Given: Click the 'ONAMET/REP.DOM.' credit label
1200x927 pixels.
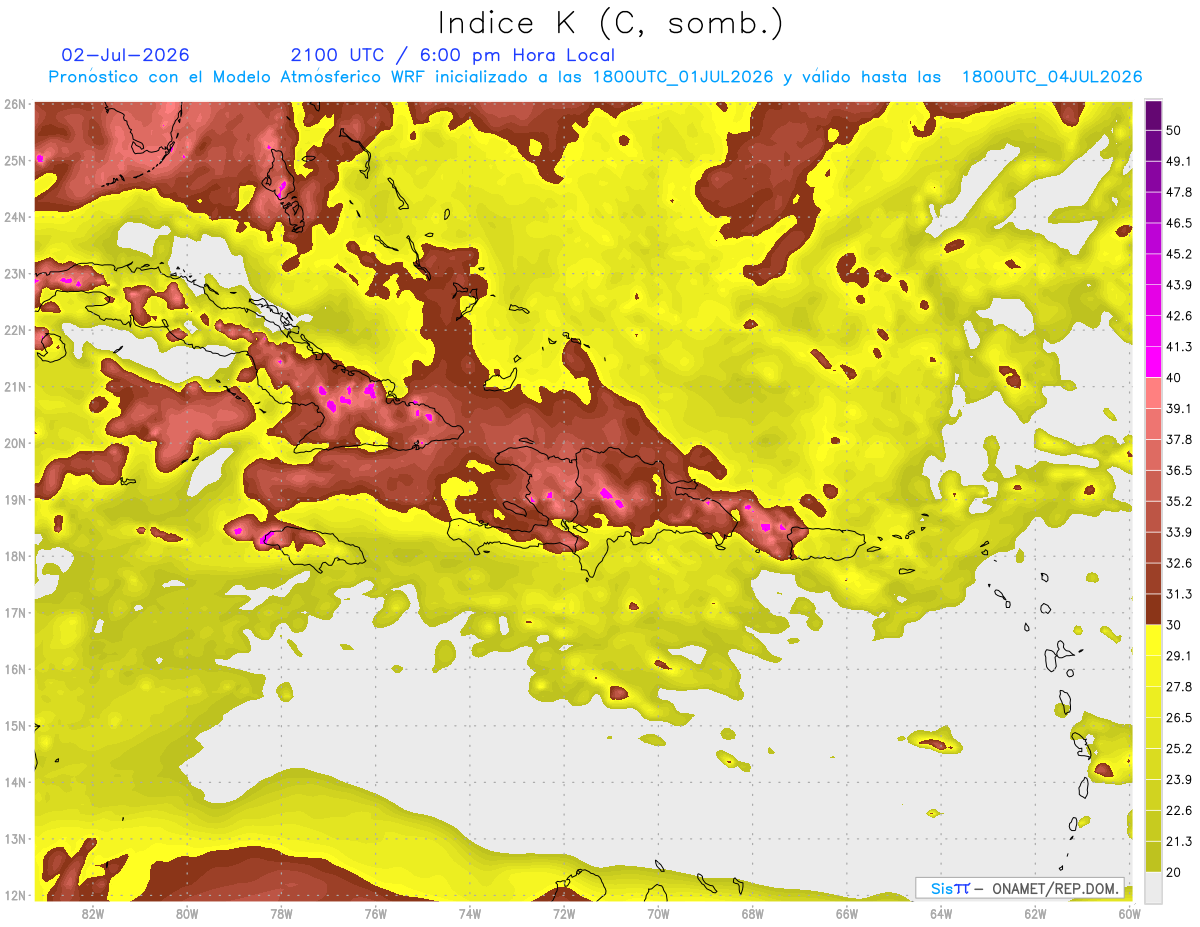Looking at the screenshot, I should (x=1055, y=888).
